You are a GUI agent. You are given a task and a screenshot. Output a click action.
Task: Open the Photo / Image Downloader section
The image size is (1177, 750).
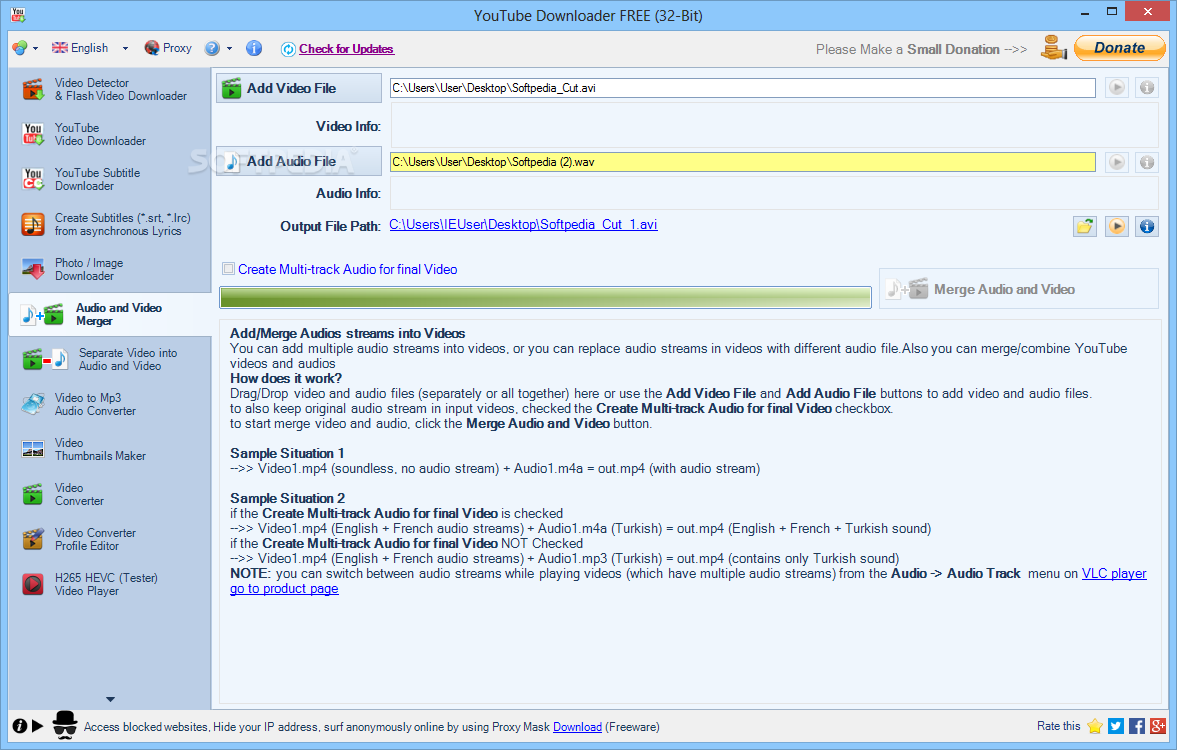tap(110, 270)
